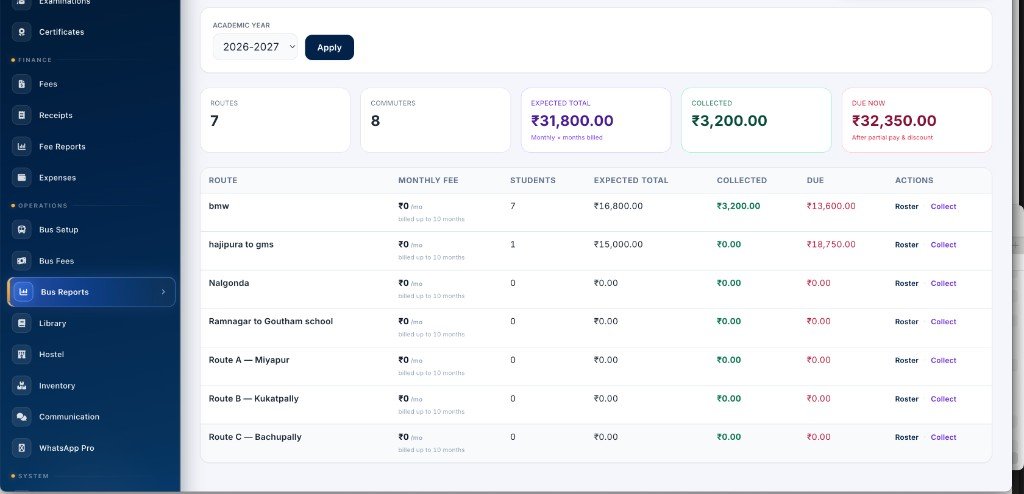Open the Academic Year 2026-2027 dropdown
The width and height of the screenshot is (1024, 494).
tap(255, 47)
